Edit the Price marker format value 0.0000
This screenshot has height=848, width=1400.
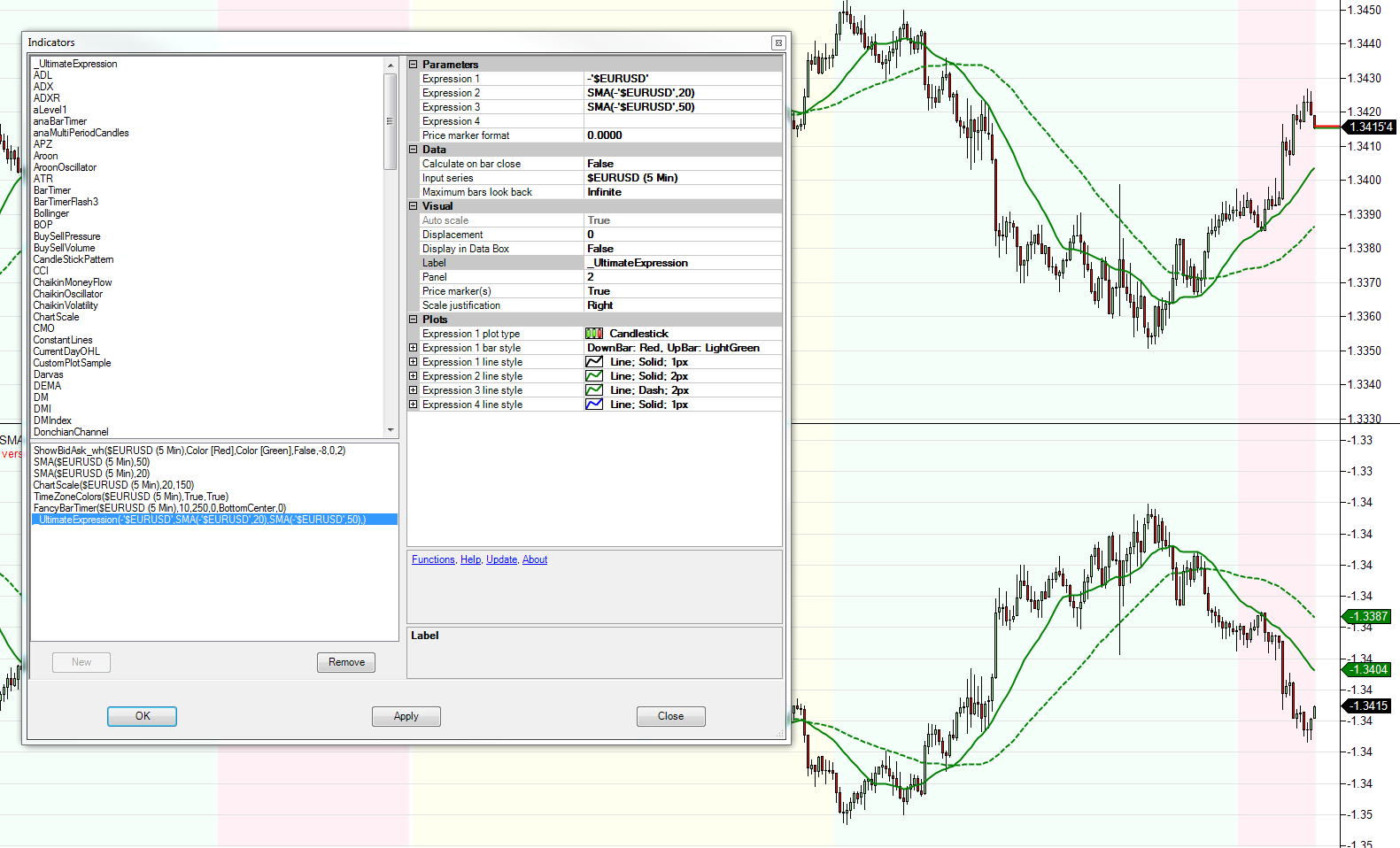(683, 135)
